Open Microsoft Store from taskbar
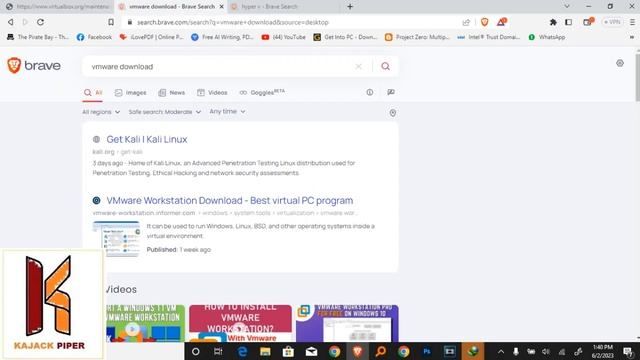The width and height of the screenshot is (640, 360). point(288,351)
